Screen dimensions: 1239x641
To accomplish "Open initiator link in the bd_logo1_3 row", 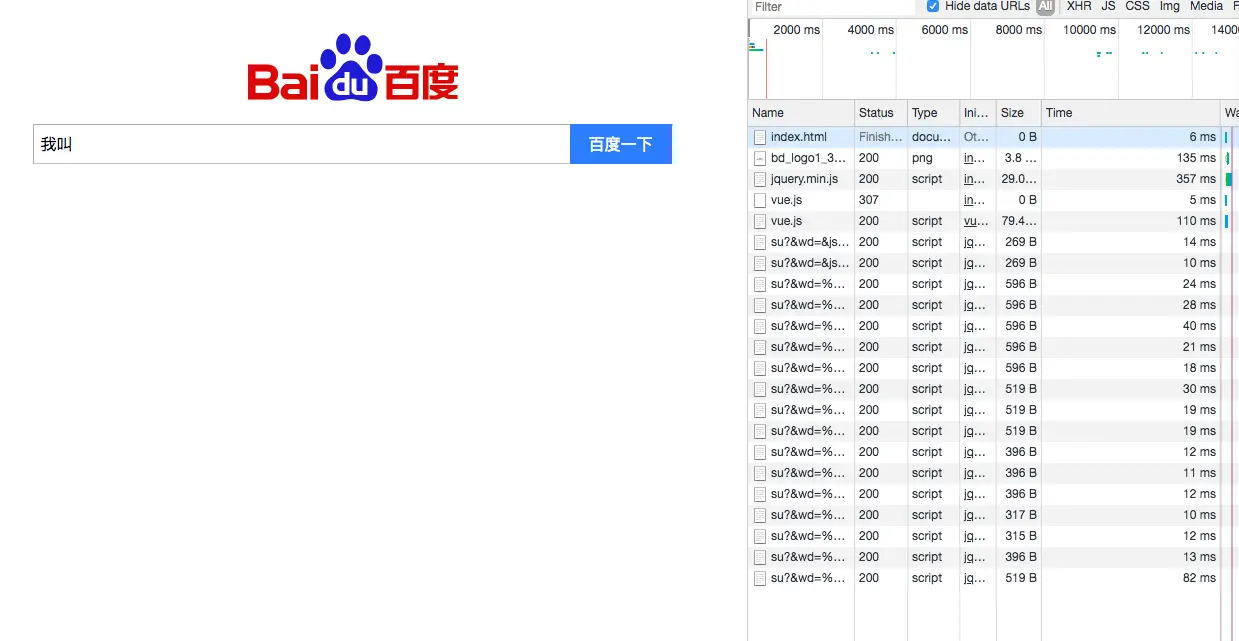I will [x=974, y=158].
